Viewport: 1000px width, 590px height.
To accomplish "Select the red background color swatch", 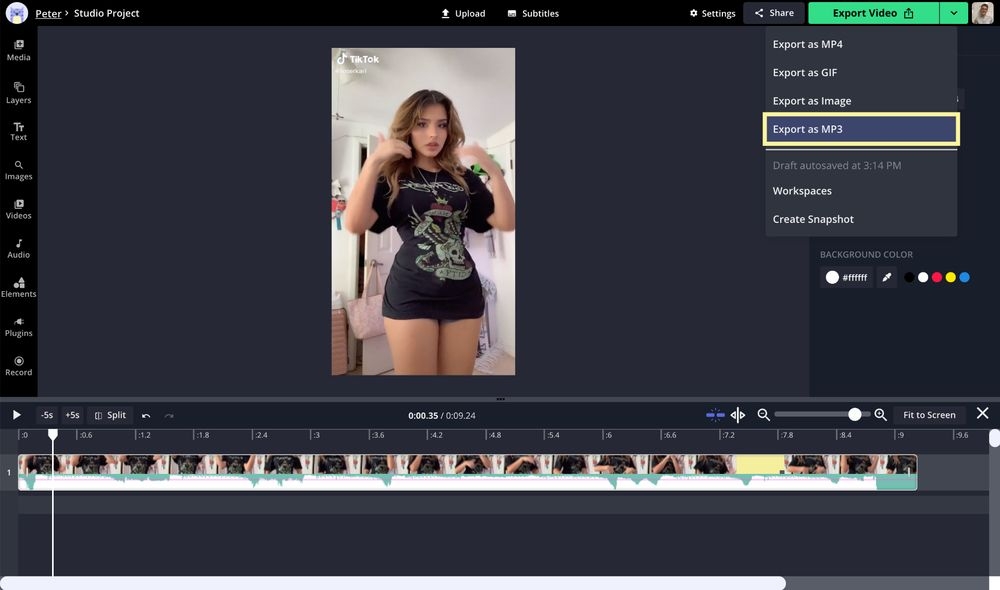I will point(937,278).
